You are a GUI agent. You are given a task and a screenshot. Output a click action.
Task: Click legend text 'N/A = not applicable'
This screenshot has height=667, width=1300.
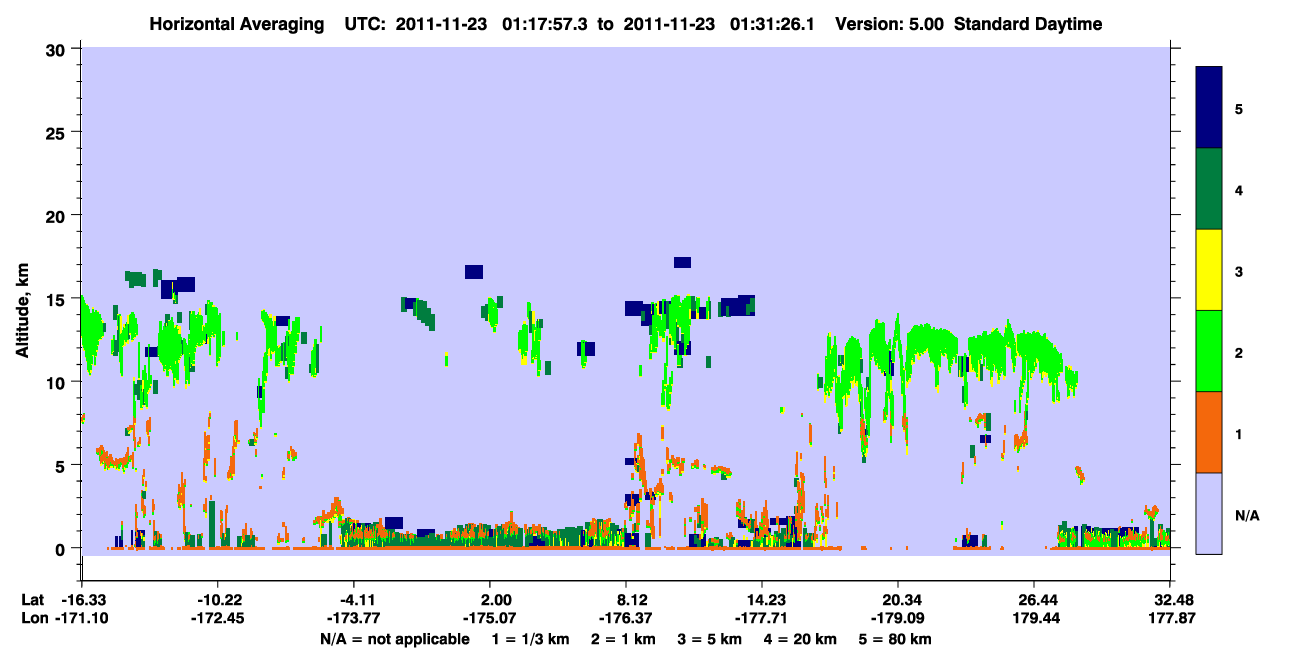pyautogui.click(x=394, y=639)
